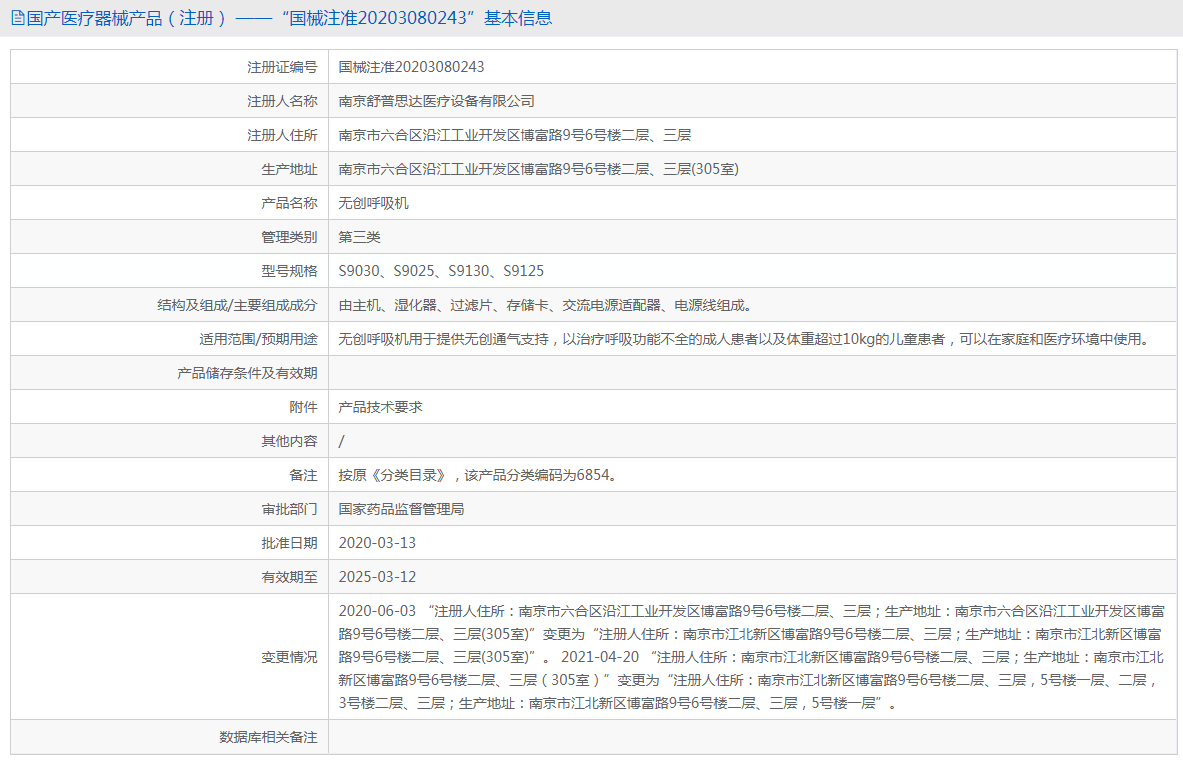The height and width of the screenshot is (763, 1183).
Task: Click the 附件 label
Action: click(303, 408)
